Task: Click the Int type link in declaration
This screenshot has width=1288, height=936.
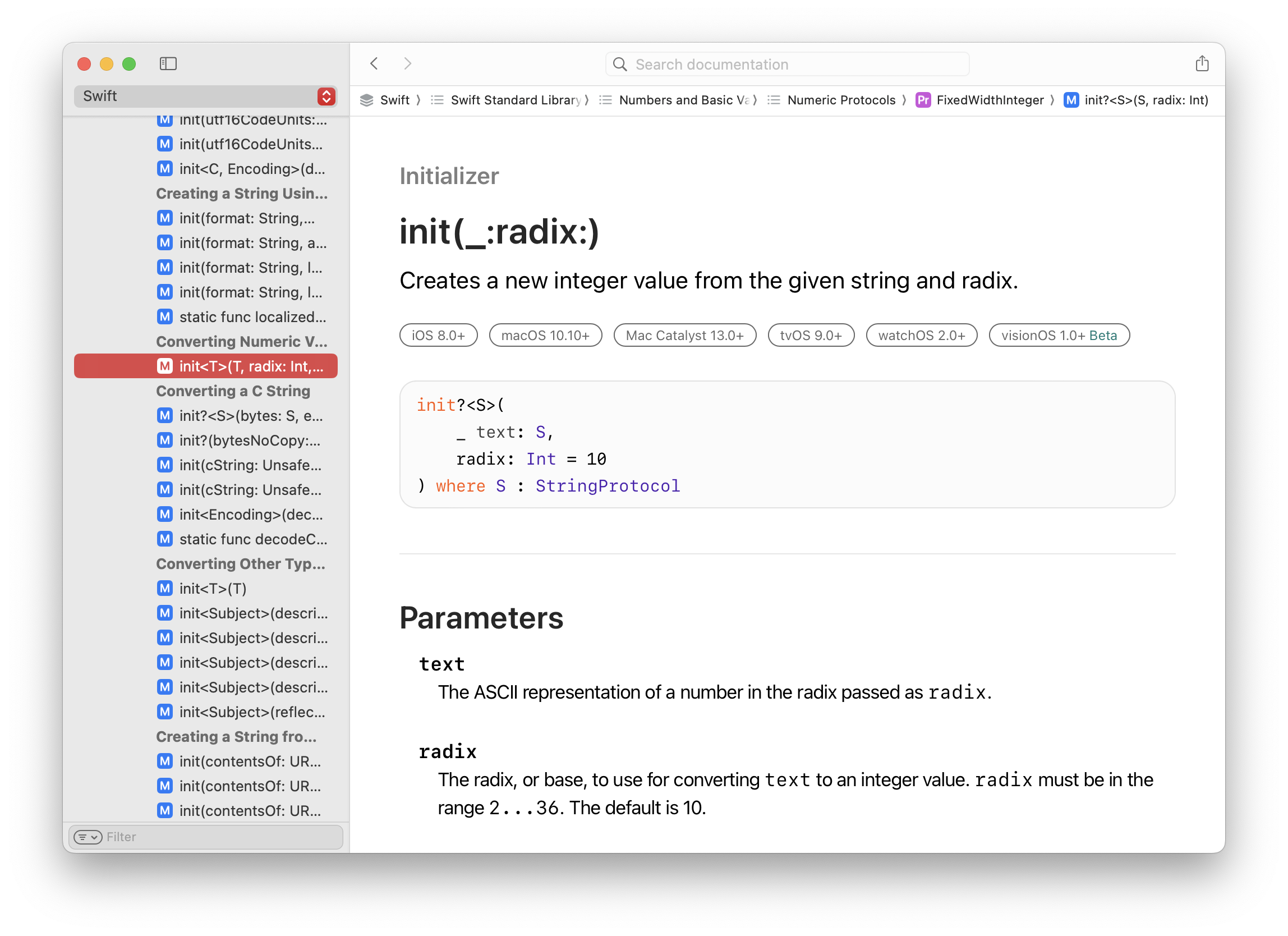Action: tap(540, 459)
